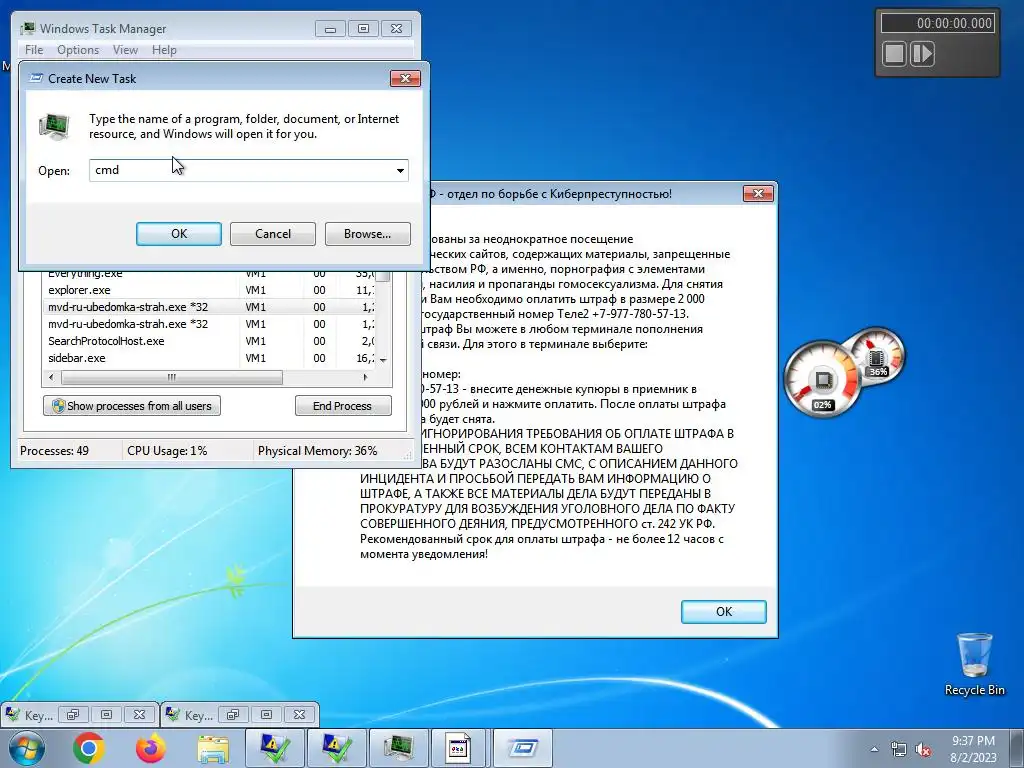Viewport: 1024px width, 768px height.
Task: Click Physical Memory: 36% status entry
Action: [x=317, y=451]
